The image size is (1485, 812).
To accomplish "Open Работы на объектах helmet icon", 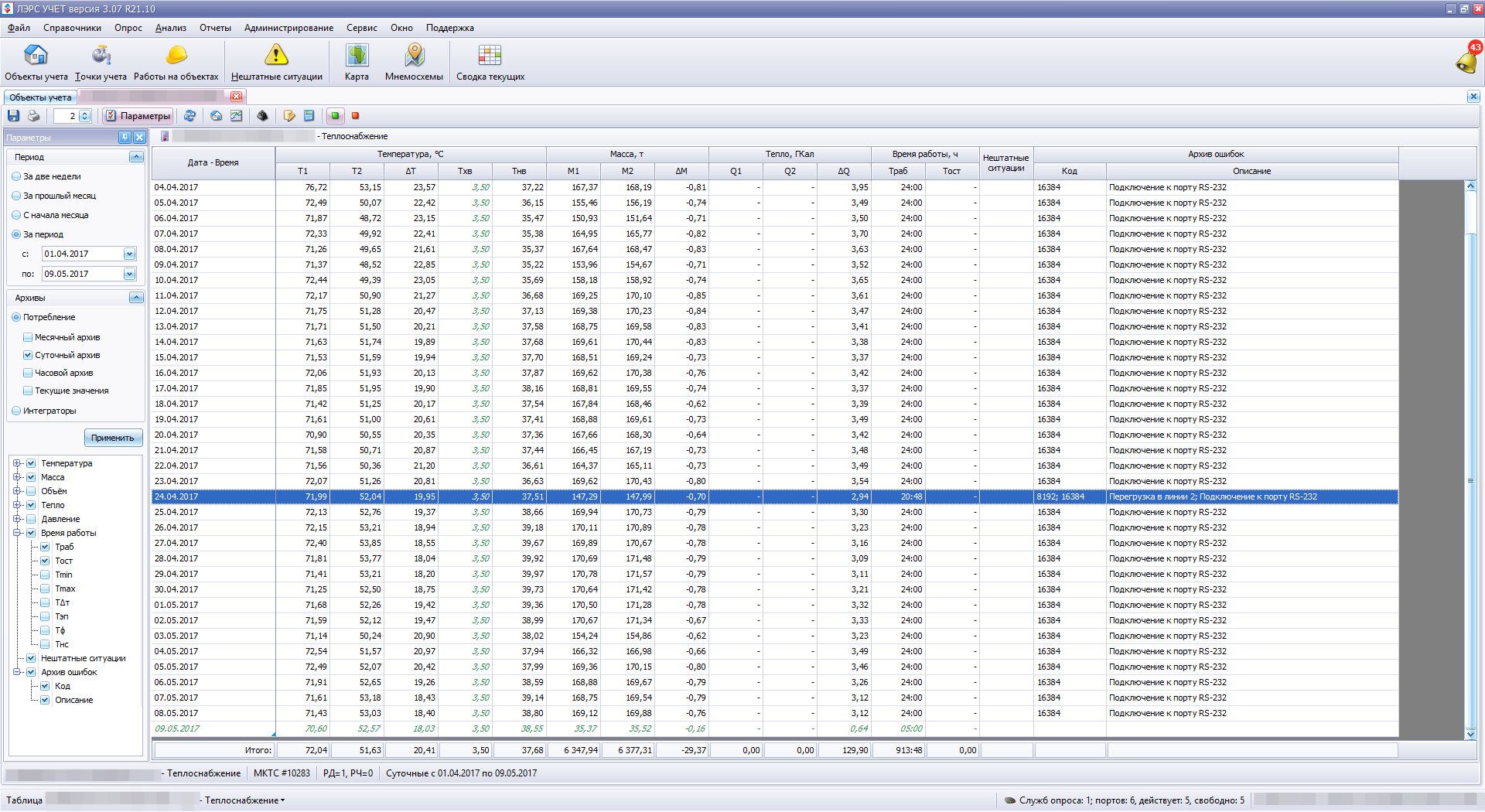I will pyautogui.click(x=176, y=62).
